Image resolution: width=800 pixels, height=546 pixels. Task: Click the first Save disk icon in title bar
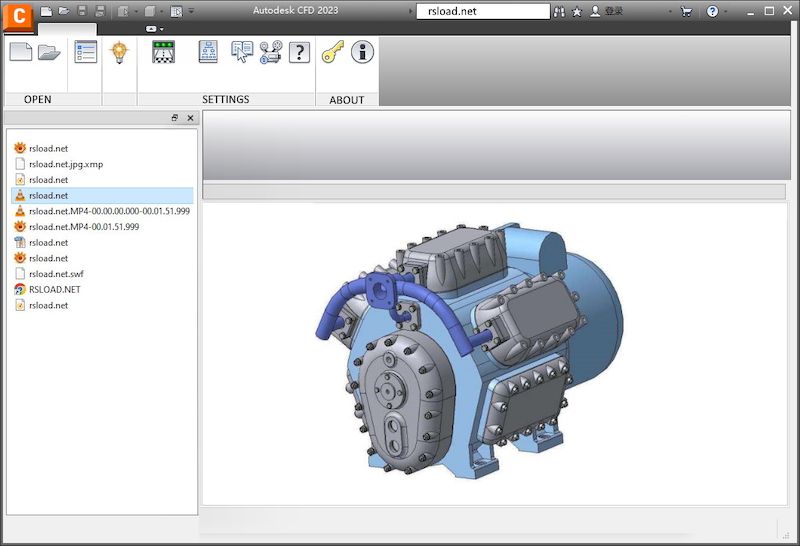pos(82,11)
